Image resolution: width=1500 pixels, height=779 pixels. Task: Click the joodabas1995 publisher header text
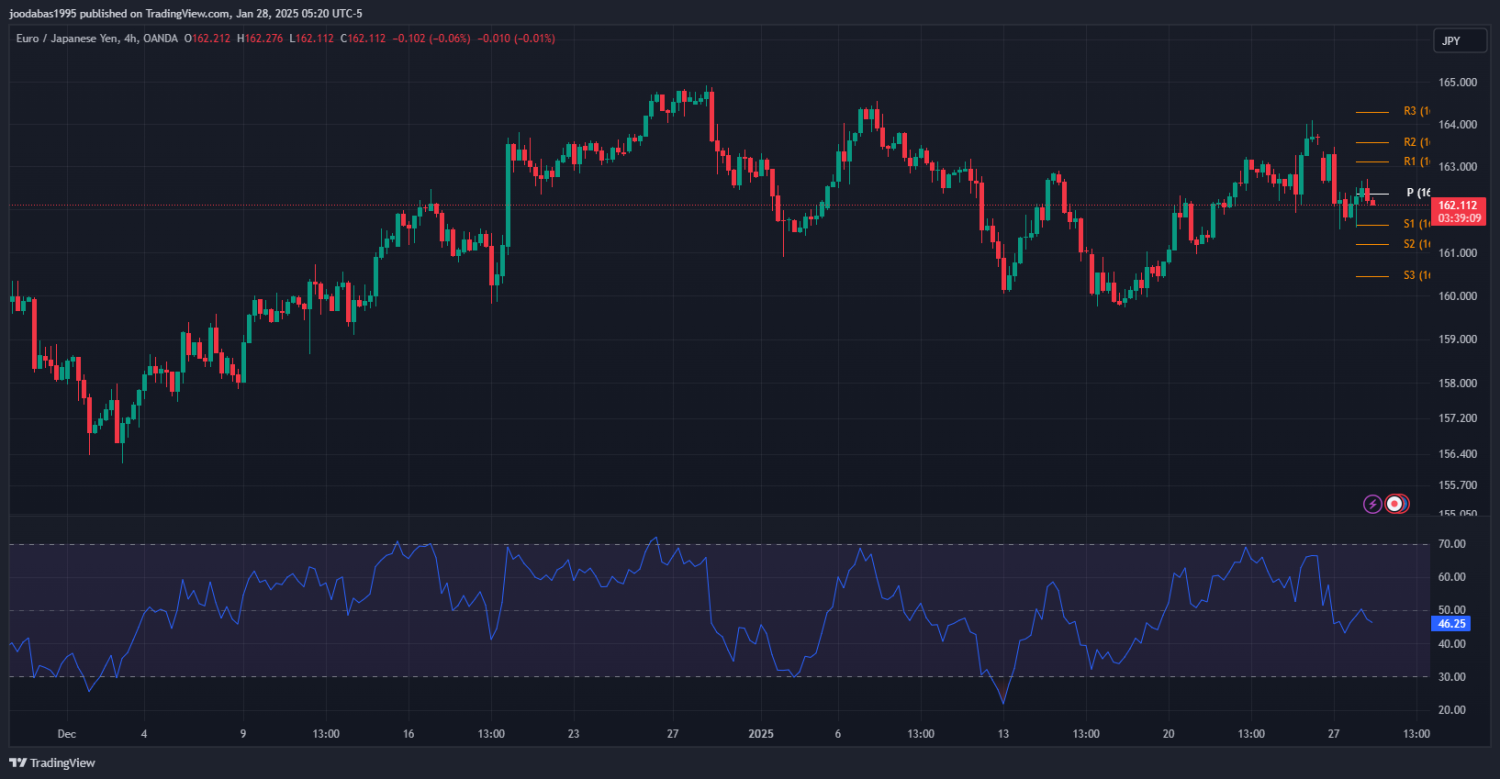(186, 13)
